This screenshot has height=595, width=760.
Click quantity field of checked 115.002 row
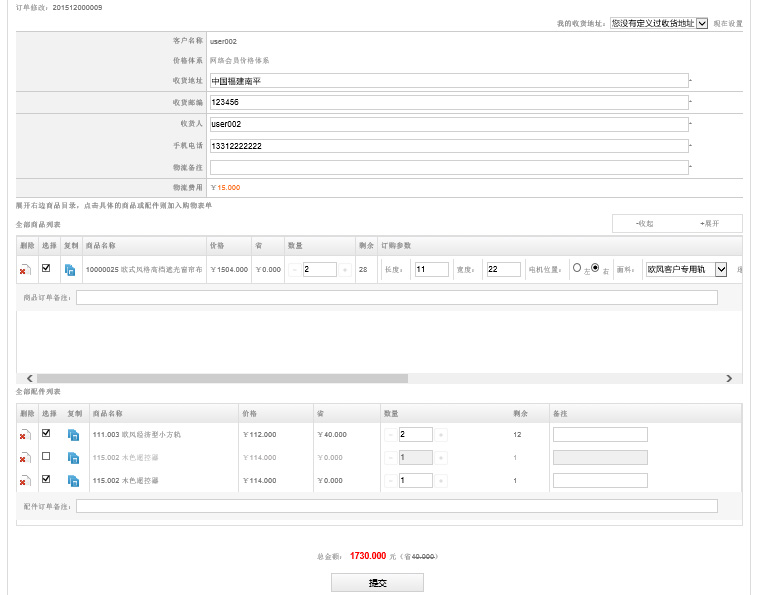pos(415,481)
